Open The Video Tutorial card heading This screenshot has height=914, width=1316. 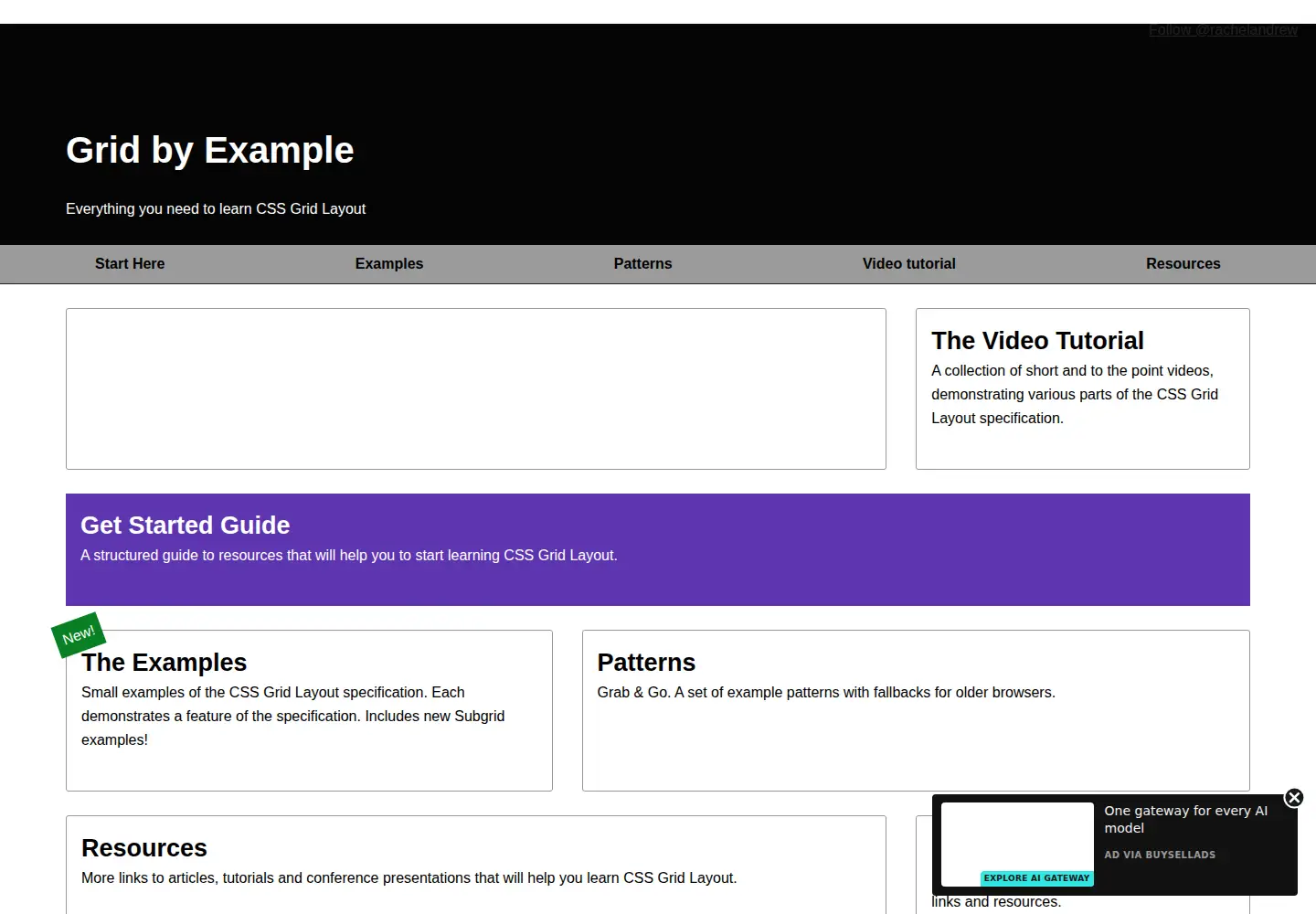coord(1037,340)
